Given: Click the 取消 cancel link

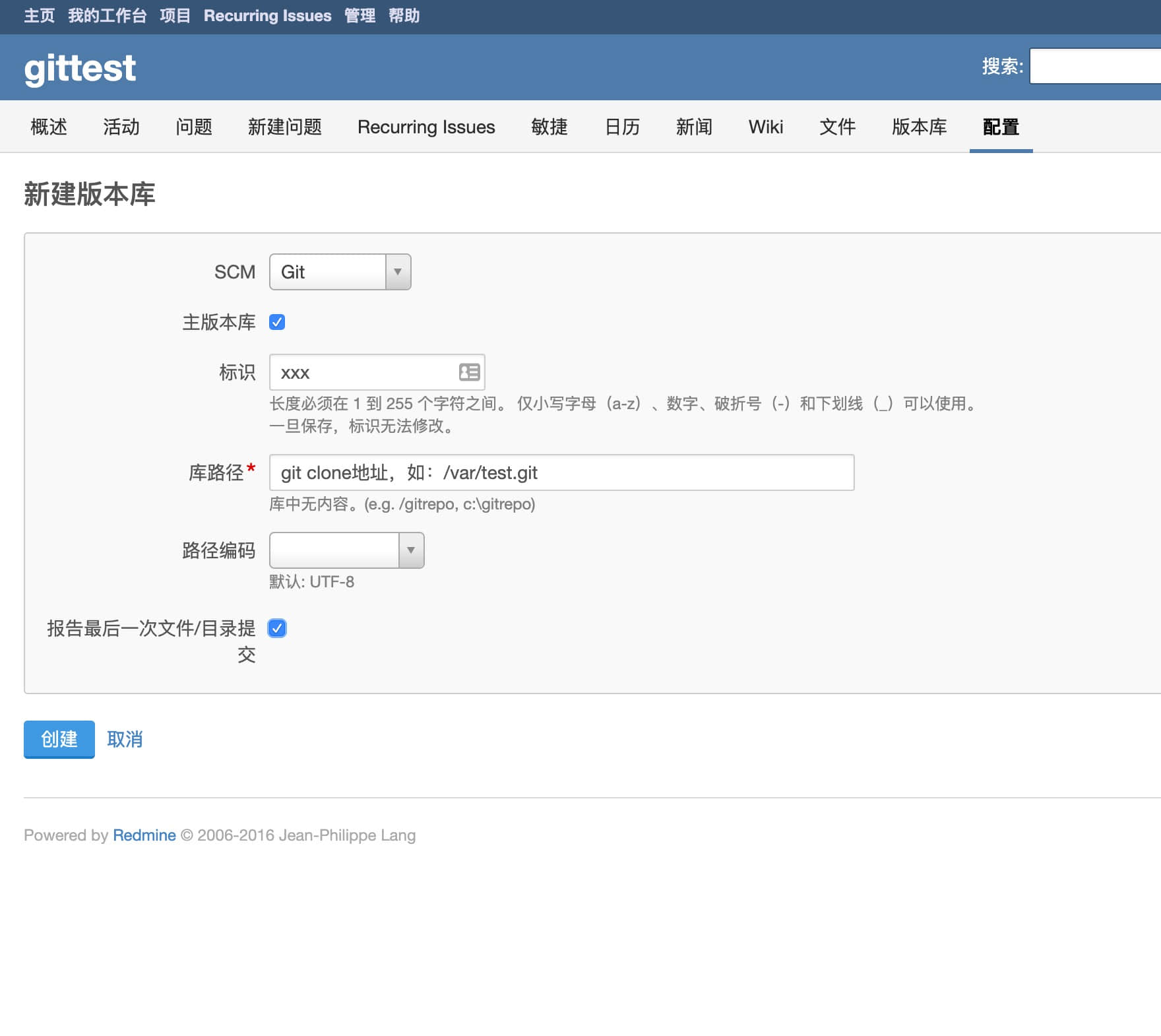Looking at the screenshot, I should (x=125, y=739).
